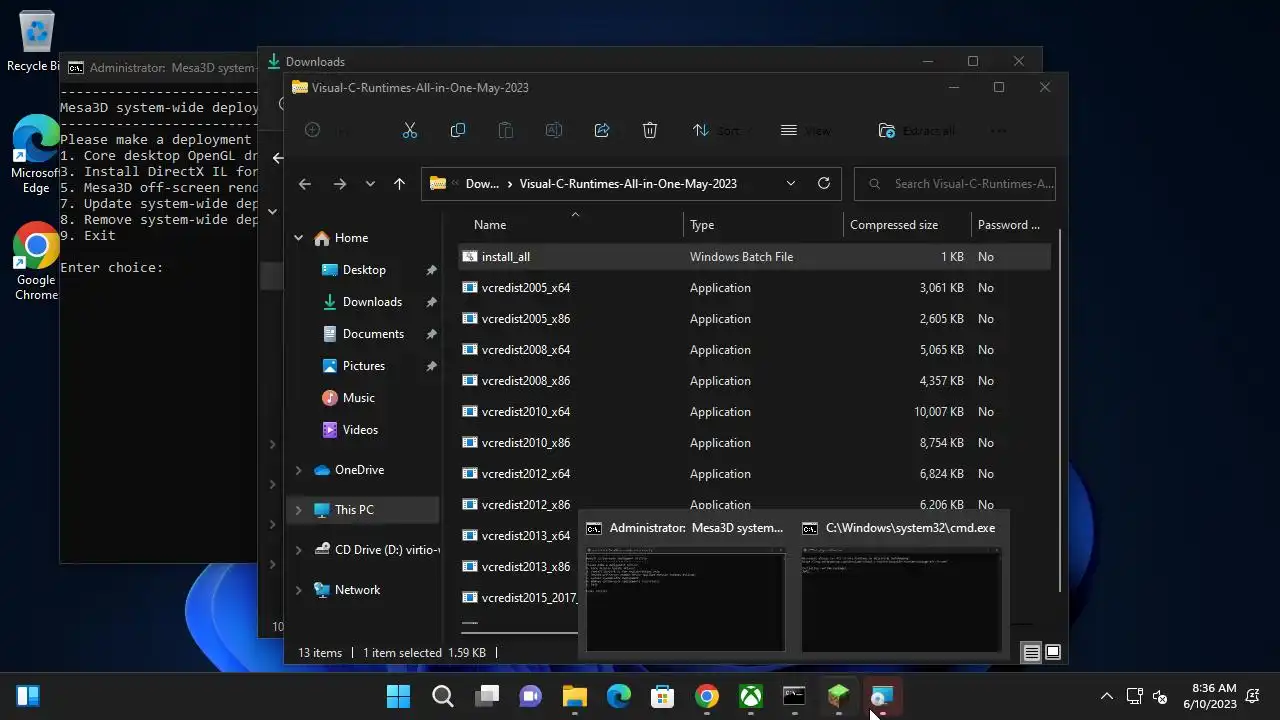Show hidden tray icons chevron
The image size is (1280, 720).
pyautogui.click(x=1106, y=696)
